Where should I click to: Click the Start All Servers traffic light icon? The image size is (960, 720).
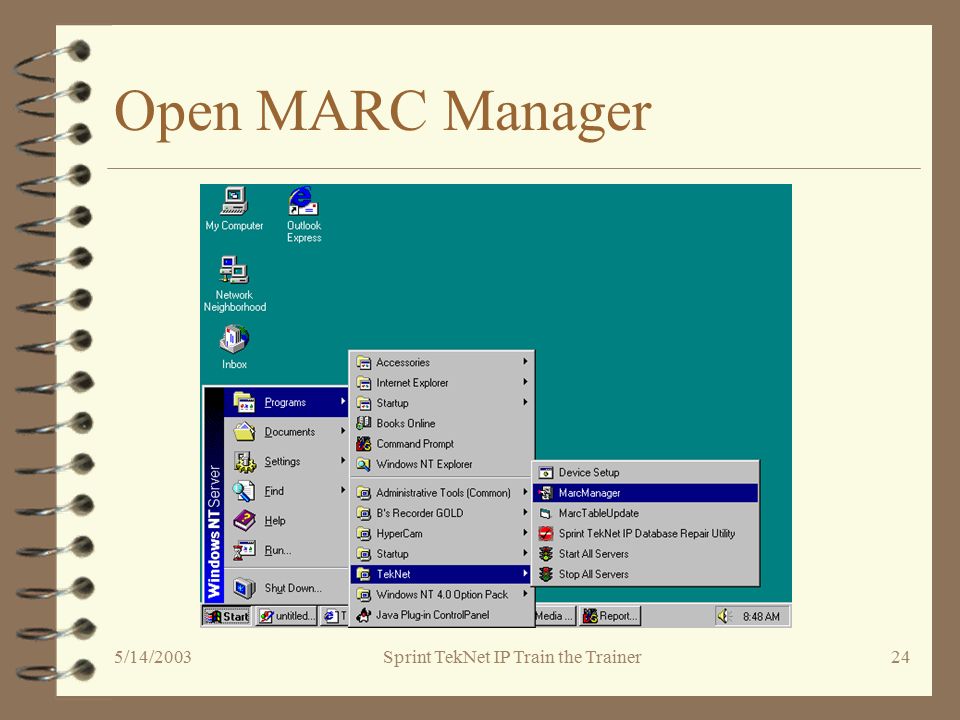(x=546, y=553)
